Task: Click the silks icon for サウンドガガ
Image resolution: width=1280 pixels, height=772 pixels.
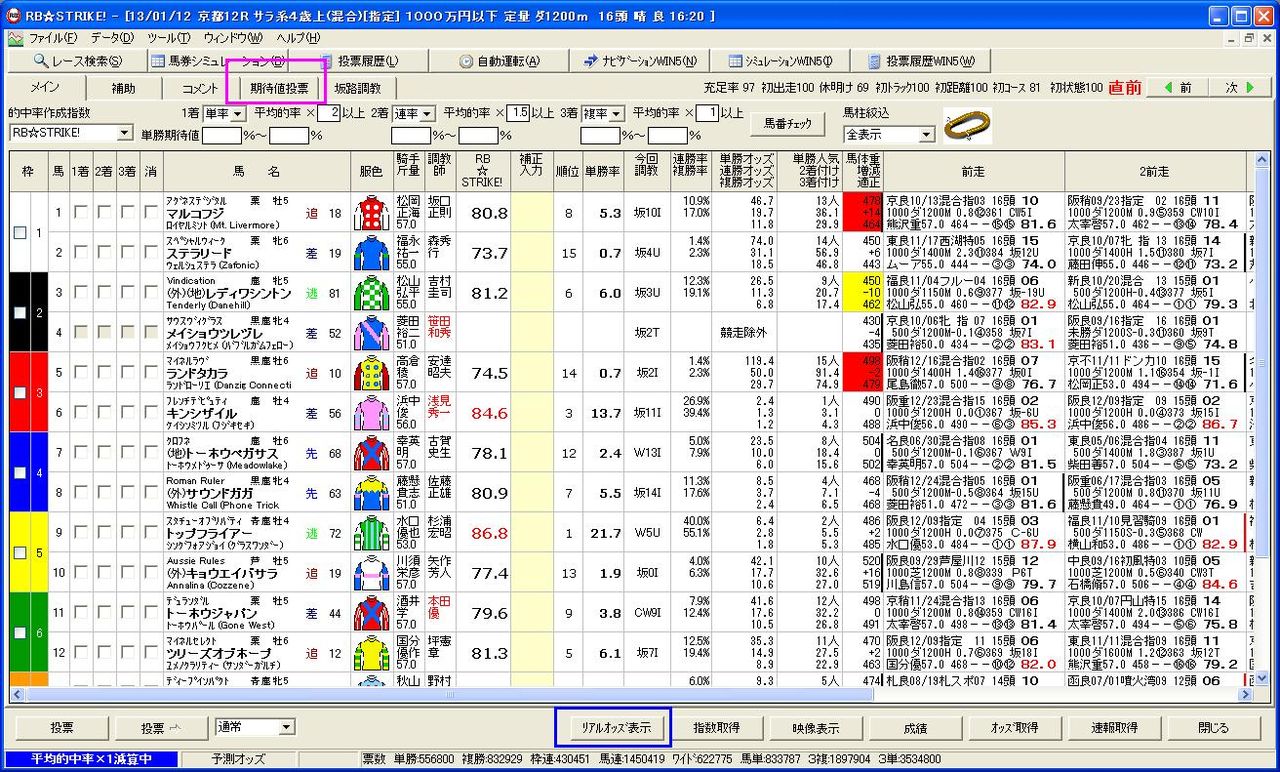Action: click(371, 492)
